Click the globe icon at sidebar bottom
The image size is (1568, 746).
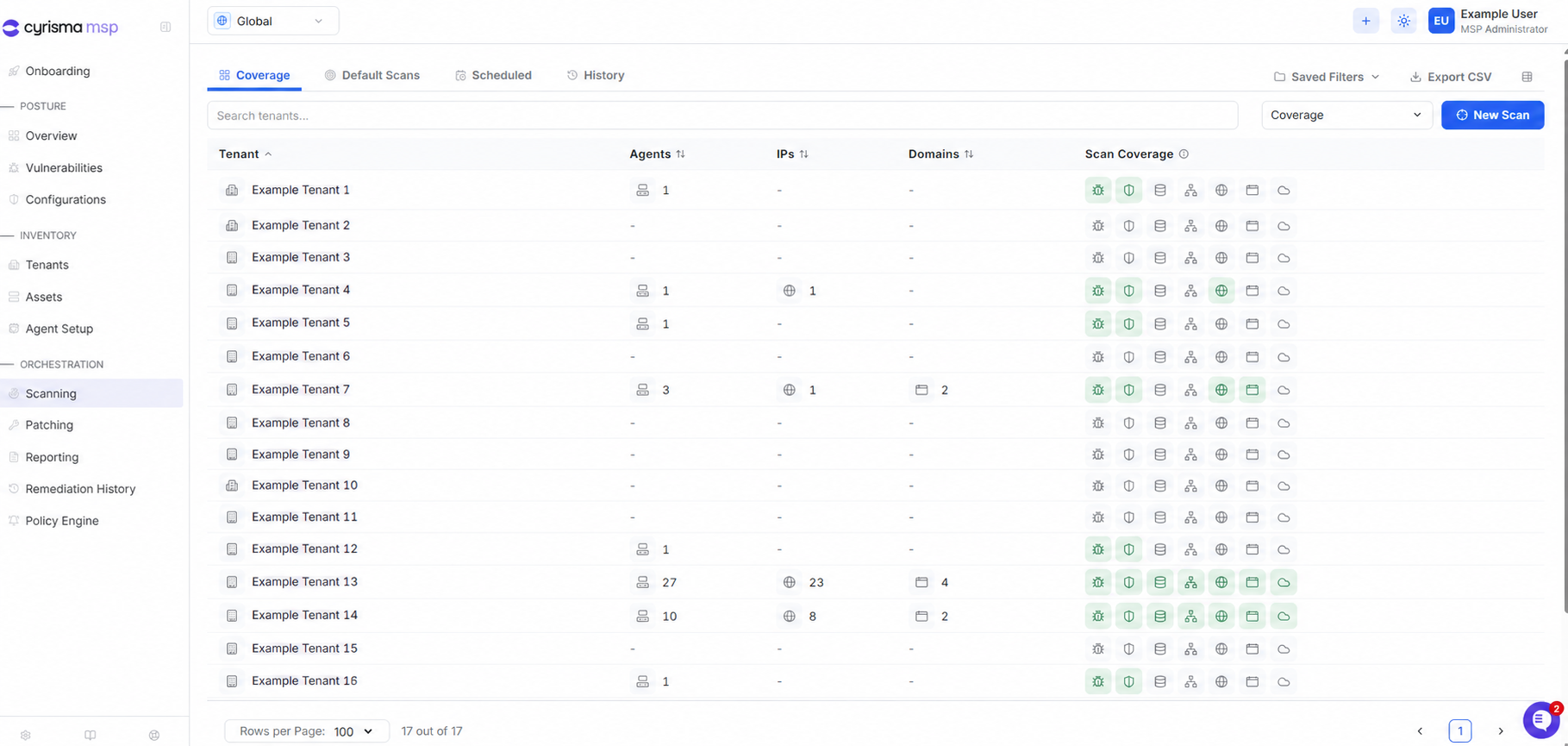154,735
